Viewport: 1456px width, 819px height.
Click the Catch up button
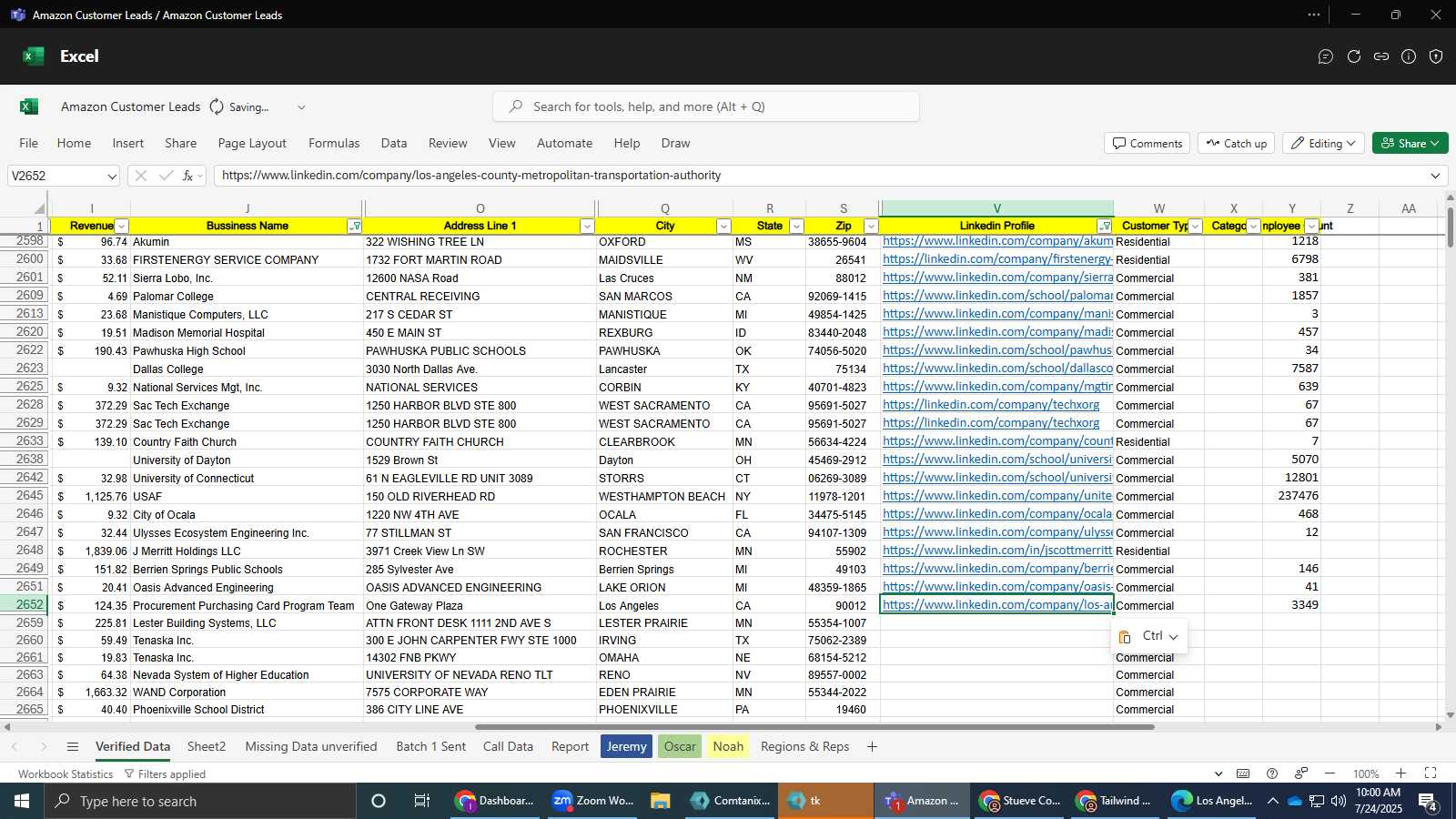1237,143
